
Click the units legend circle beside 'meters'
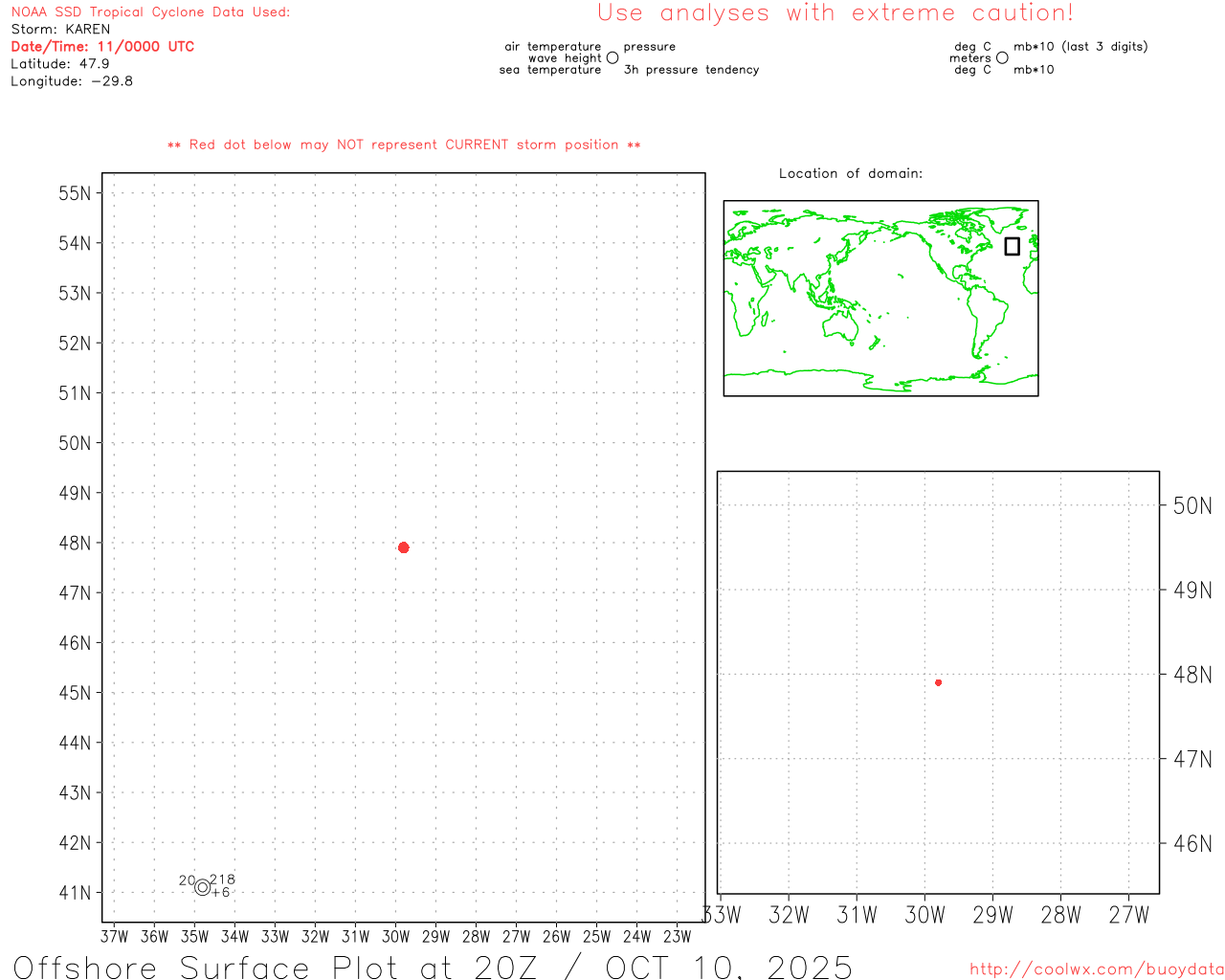pyautogui.click(x=1002, y=57)
